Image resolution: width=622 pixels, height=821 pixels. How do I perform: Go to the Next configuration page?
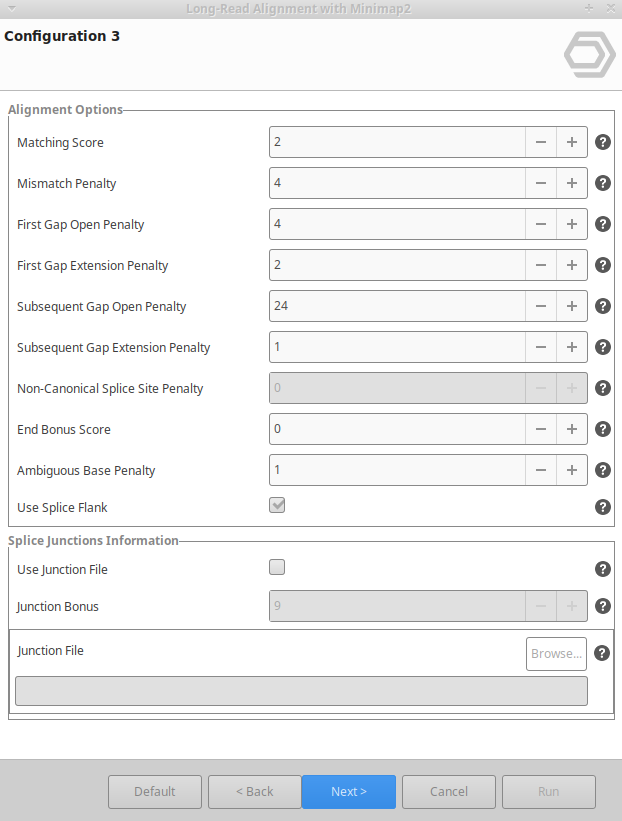click(349, 792)
